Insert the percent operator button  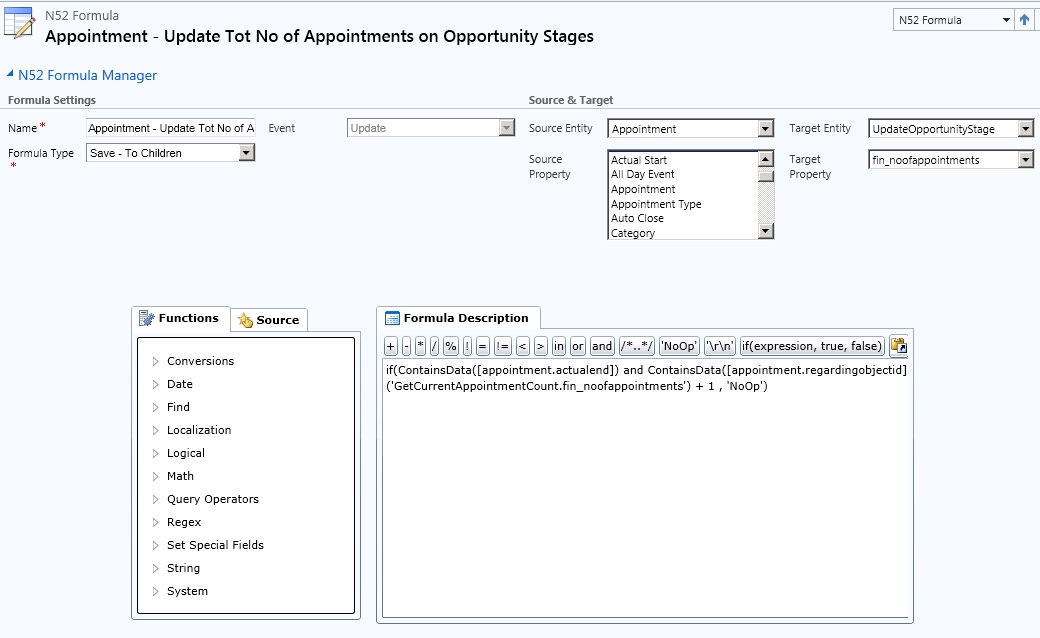(x=451, y=346)
